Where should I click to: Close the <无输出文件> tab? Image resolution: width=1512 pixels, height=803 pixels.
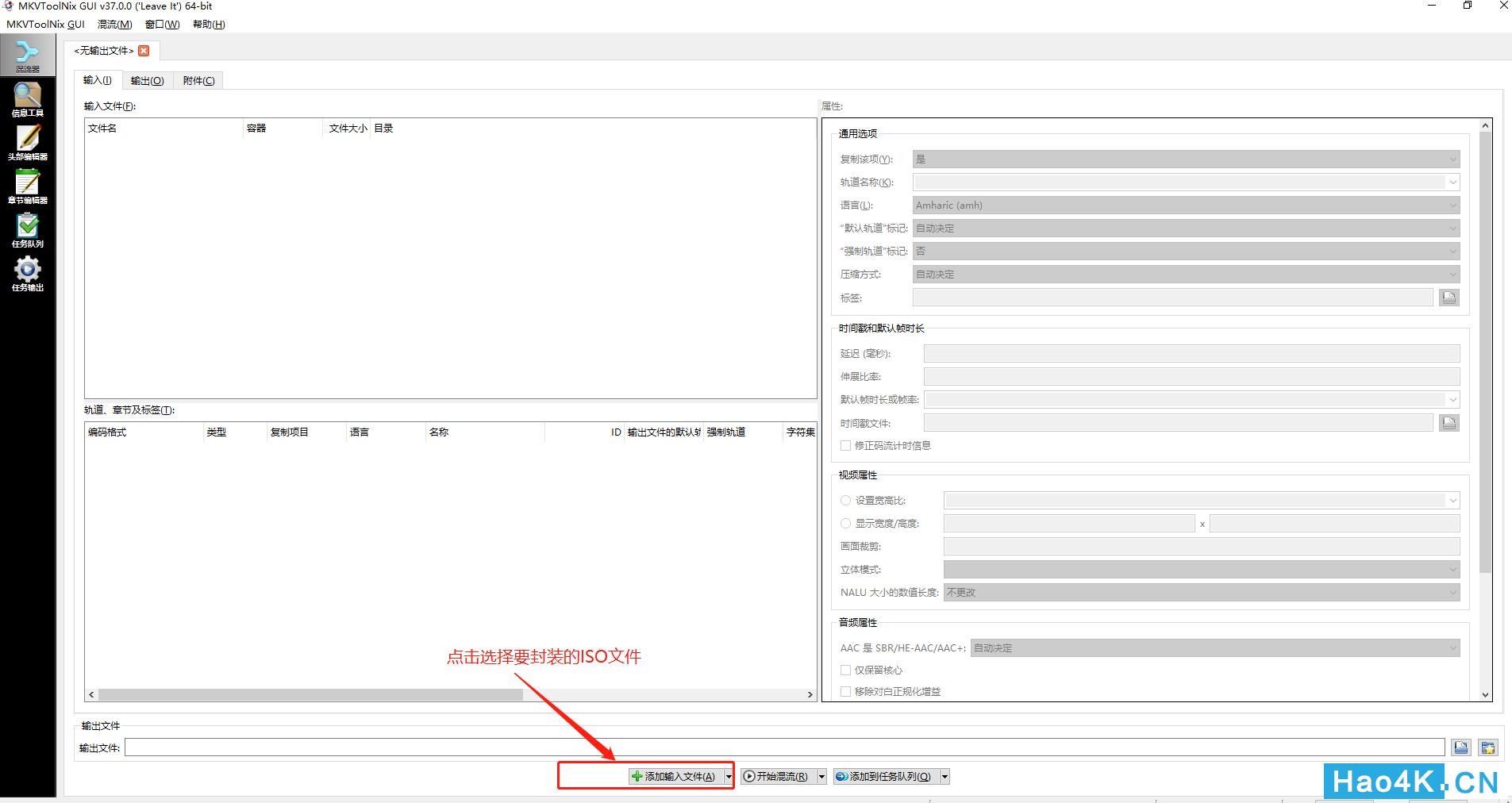click(144, 51)
